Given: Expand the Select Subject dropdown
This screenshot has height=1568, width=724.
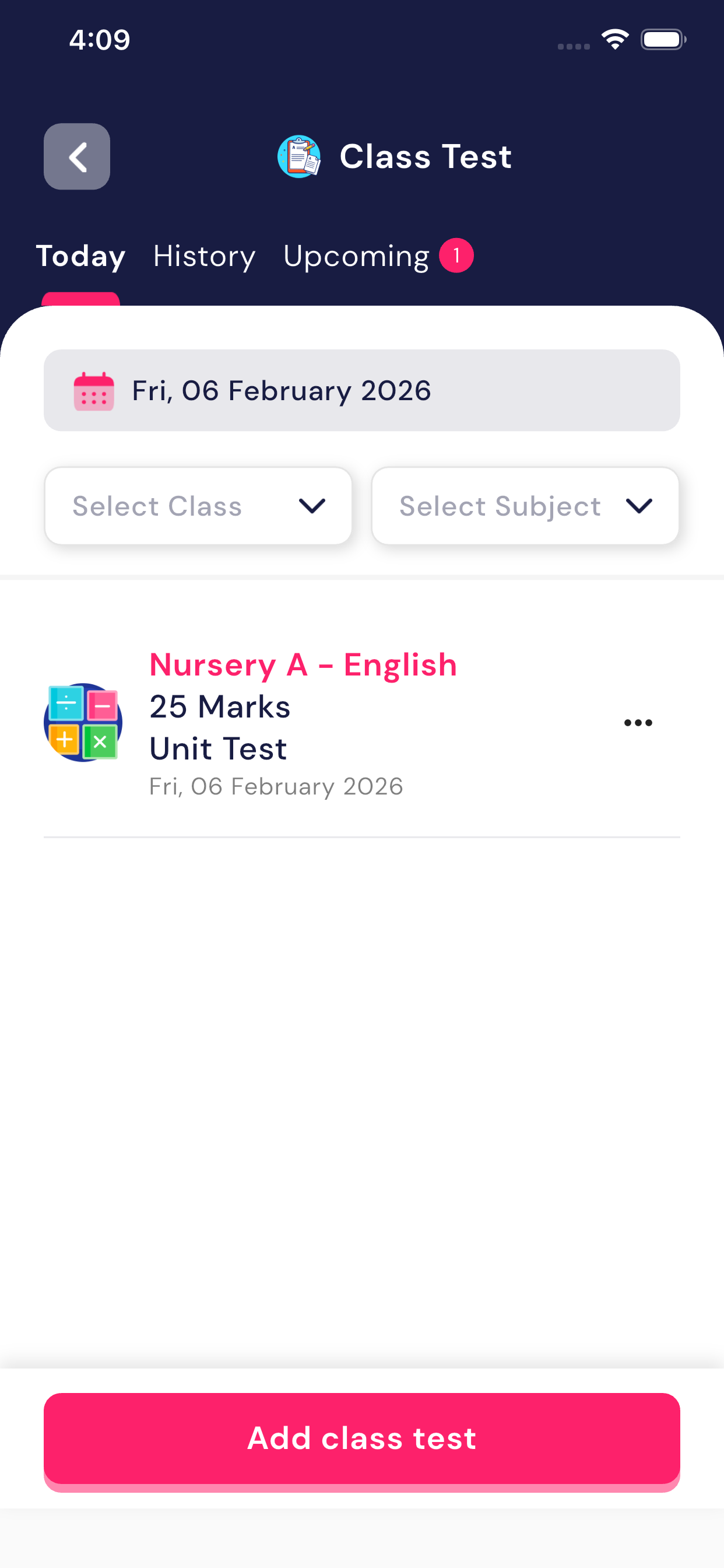Looking at the screenshot, I should [x=525, y=506].
